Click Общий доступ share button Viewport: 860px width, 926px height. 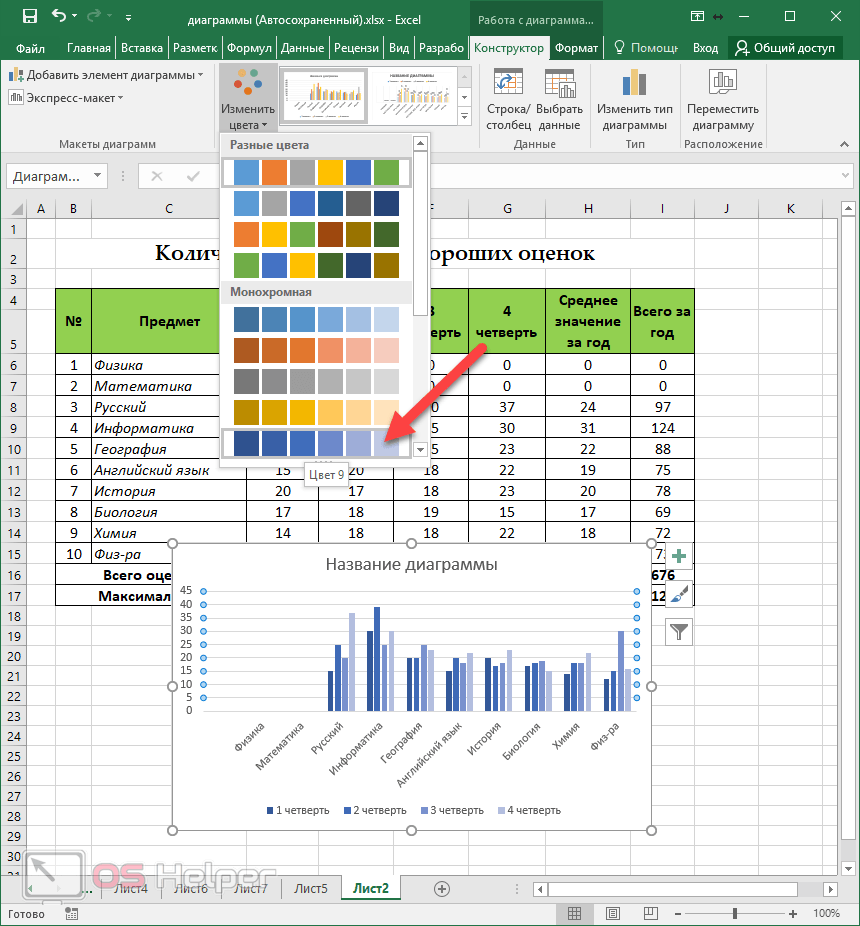(785, 48)
